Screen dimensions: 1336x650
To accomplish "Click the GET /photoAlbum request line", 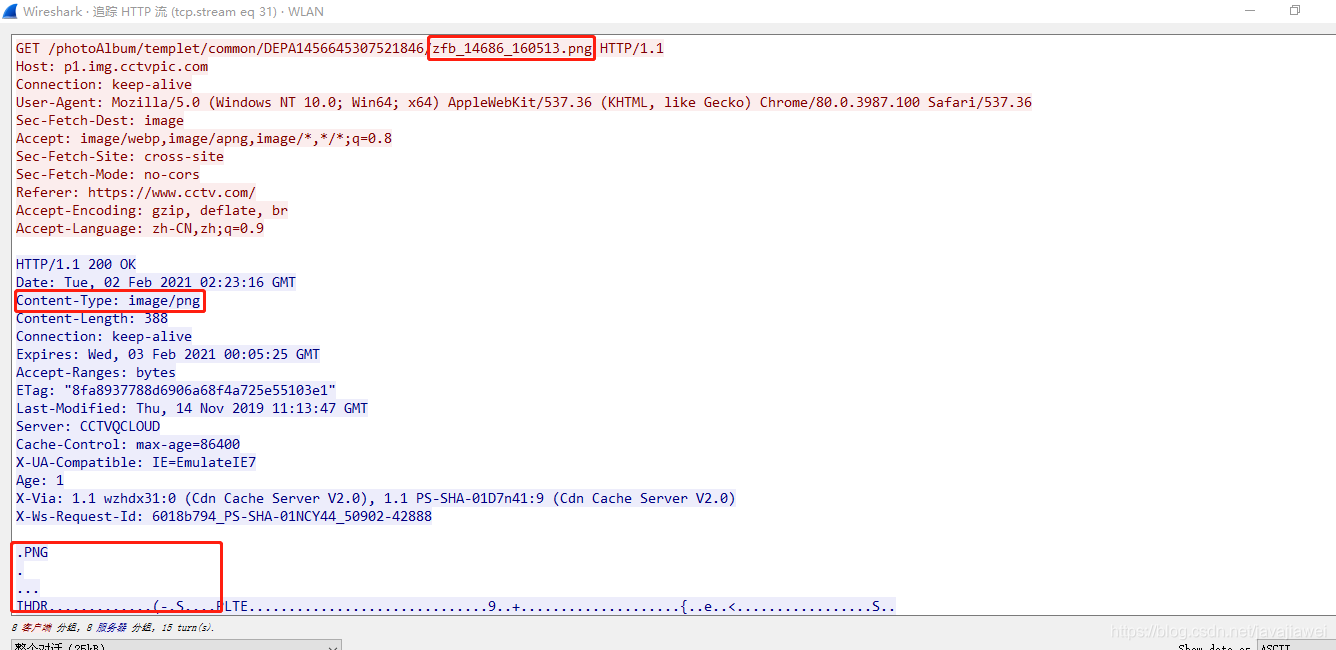I will point(340,48).
